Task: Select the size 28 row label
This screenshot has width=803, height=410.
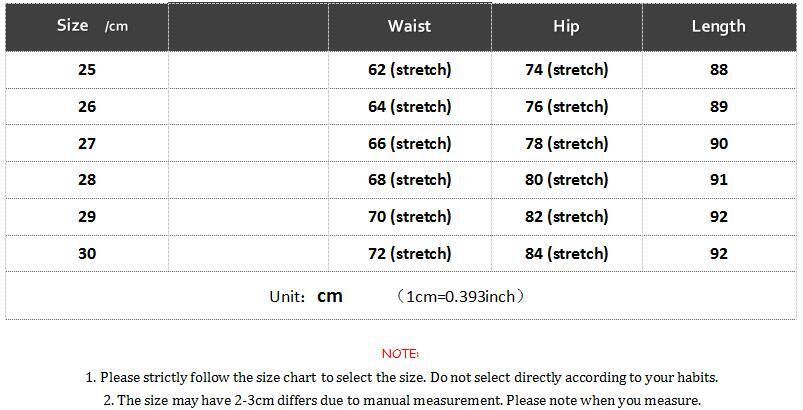Action: pos(87,180)
